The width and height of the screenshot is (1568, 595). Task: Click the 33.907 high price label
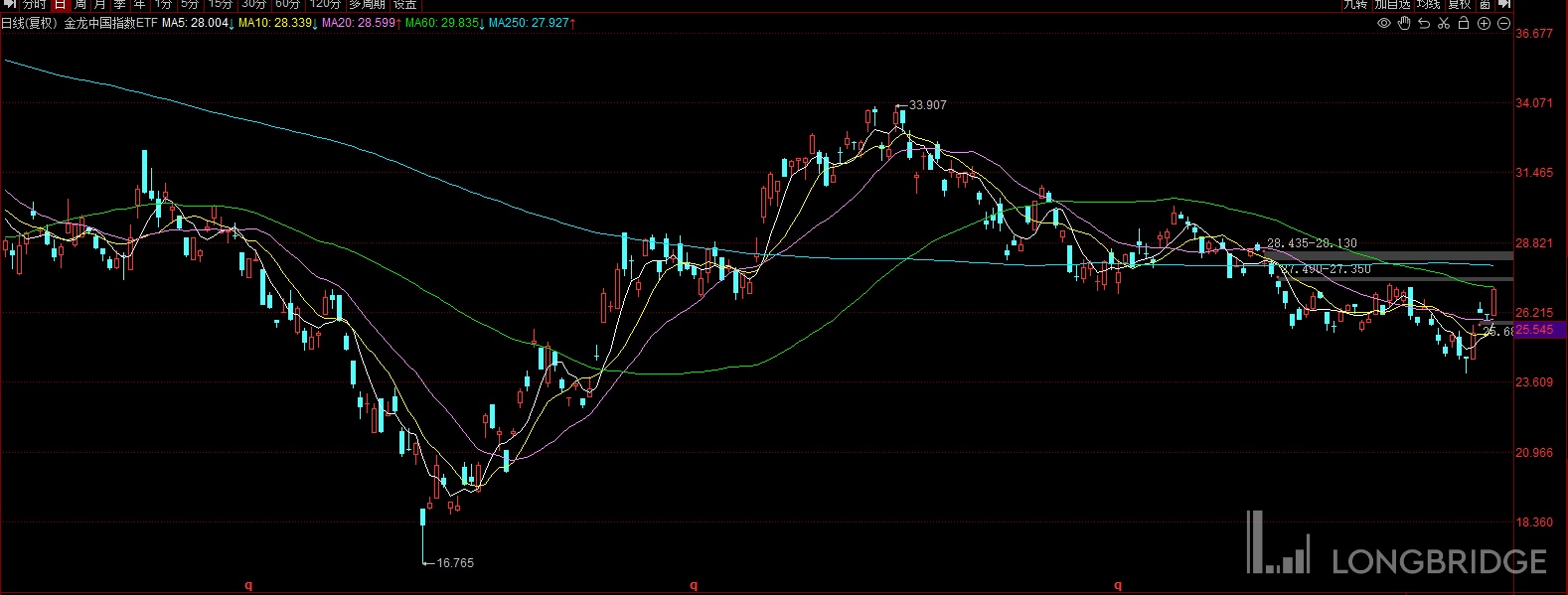pyautogui.click(x=928, y=104)
